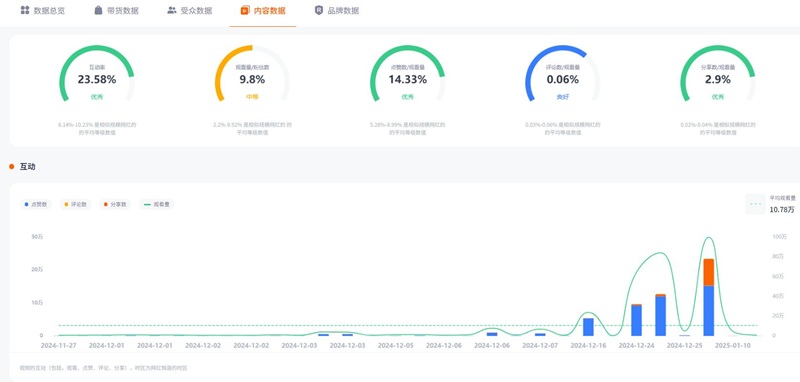
Task: Click the shield icon beside 品牌数据
Action: pos(319,10)
